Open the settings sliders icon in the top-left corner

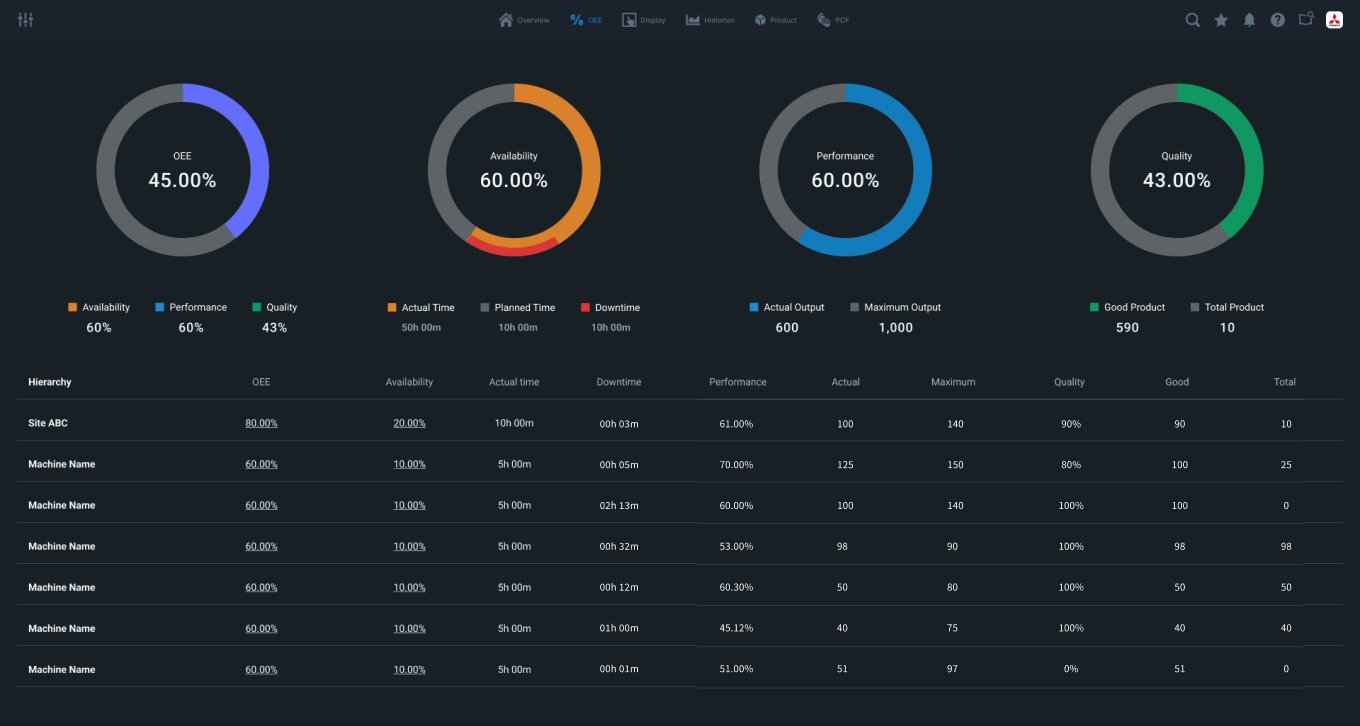(26, 20)
